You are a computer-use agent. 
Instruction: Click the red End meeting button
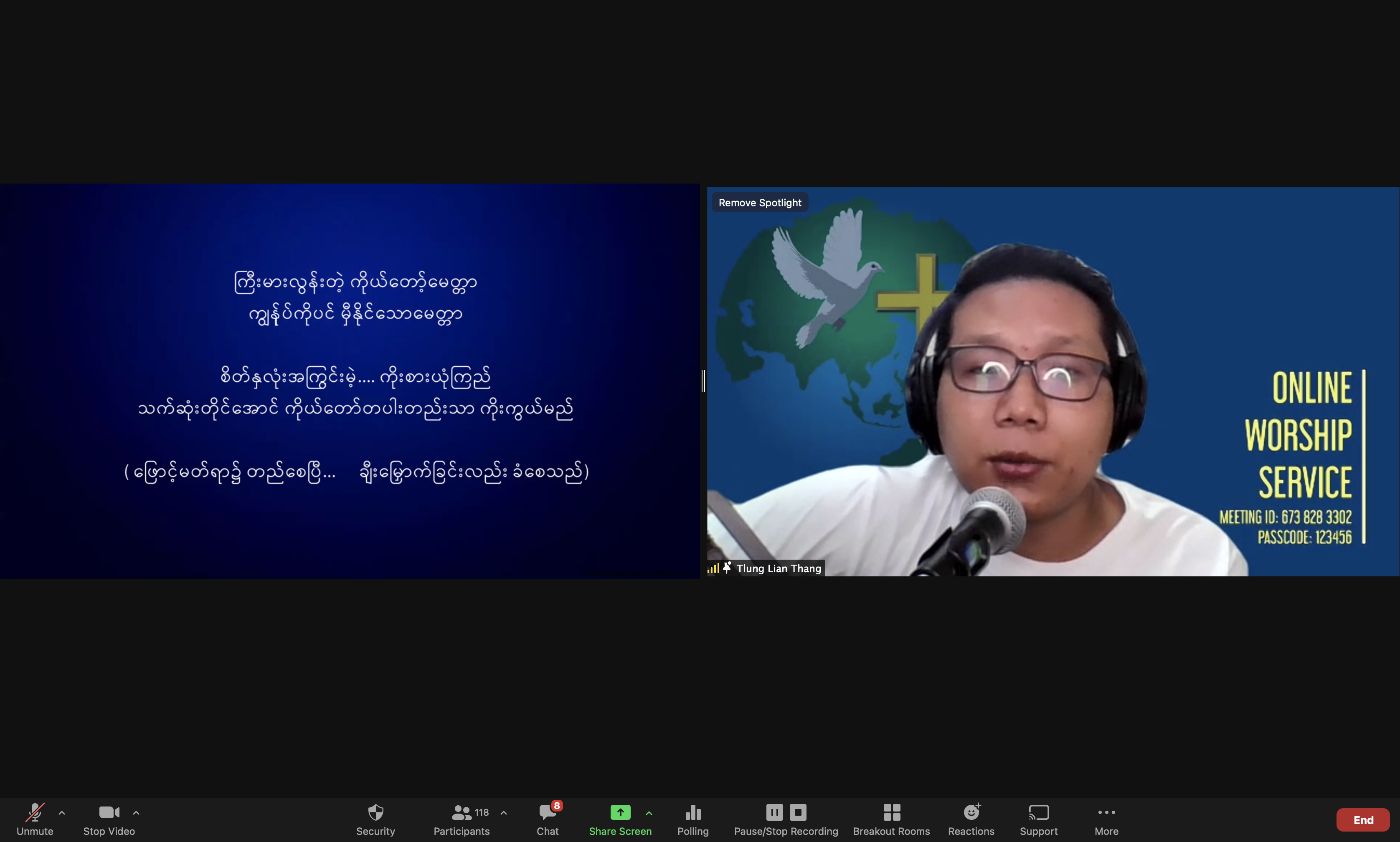click(1362, 819)
